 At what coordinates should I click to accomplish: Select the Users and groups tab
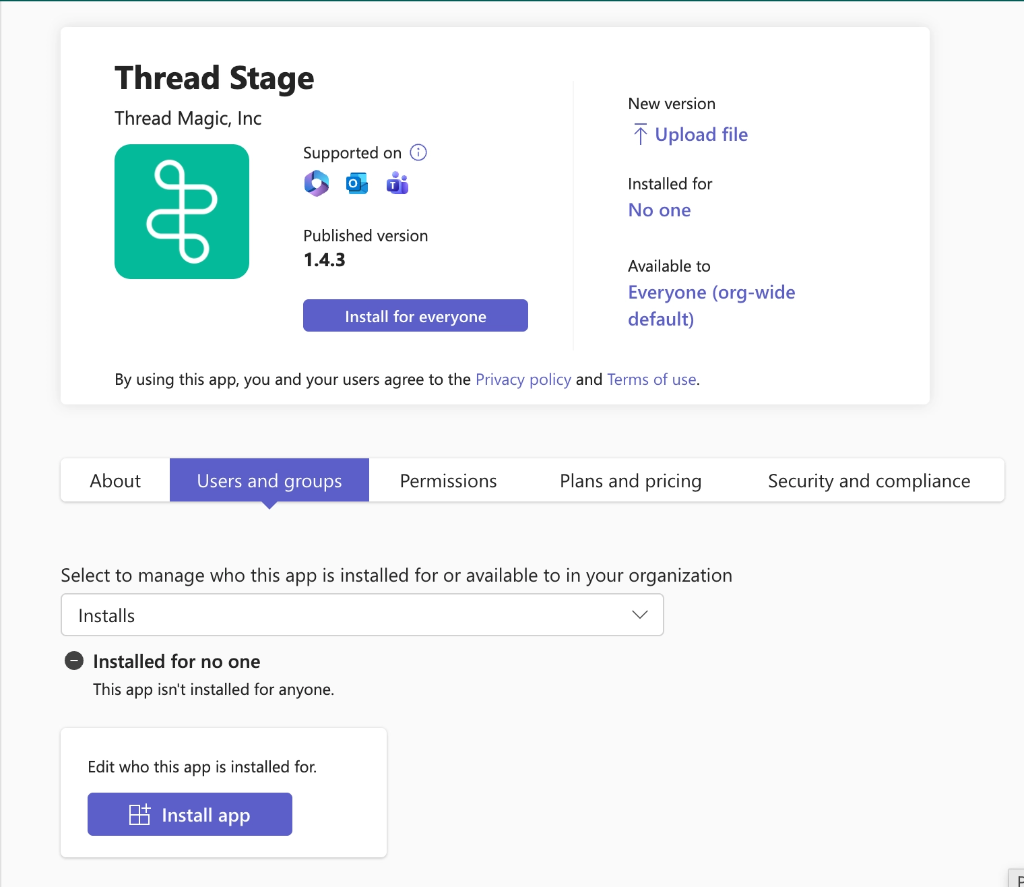(x=269, y=481)
